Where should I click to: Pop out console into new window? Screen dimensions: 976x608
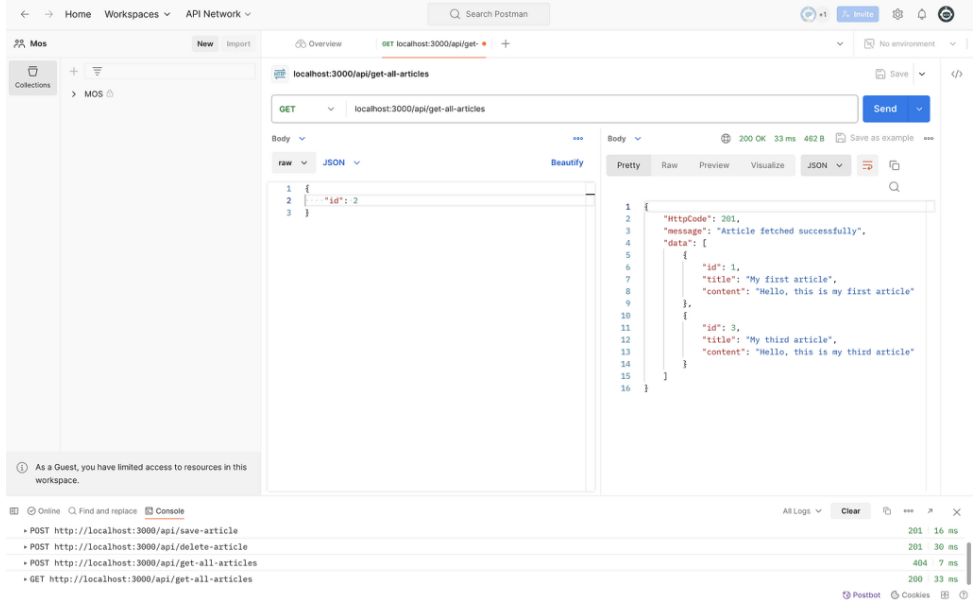(930, 511)
